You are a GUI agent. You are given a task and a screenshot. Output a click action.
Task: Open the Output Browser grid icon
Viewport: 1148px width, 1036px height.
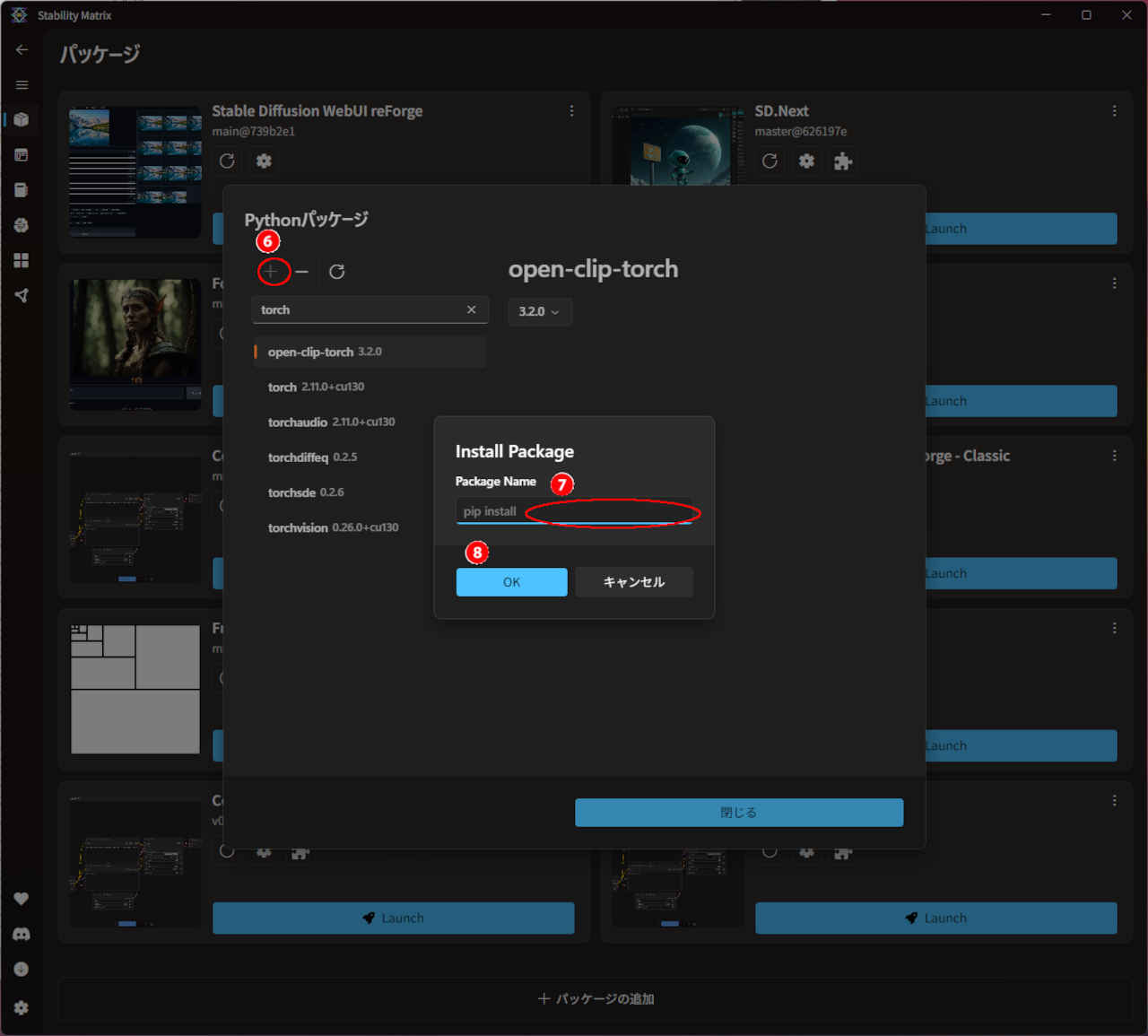(x=22, y=260)
